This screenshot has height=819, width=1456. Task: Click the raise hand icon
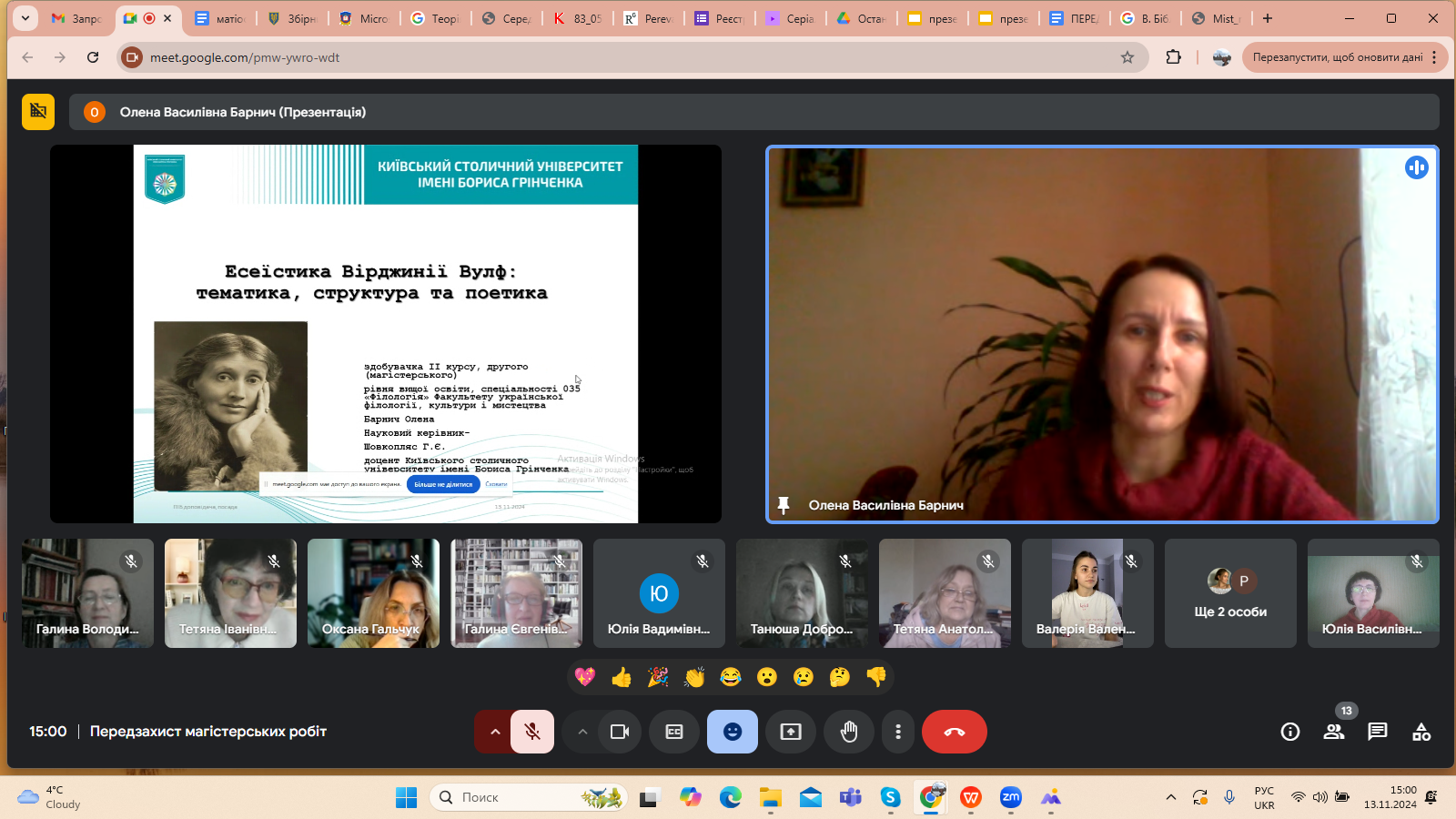(x=848, y=732)
